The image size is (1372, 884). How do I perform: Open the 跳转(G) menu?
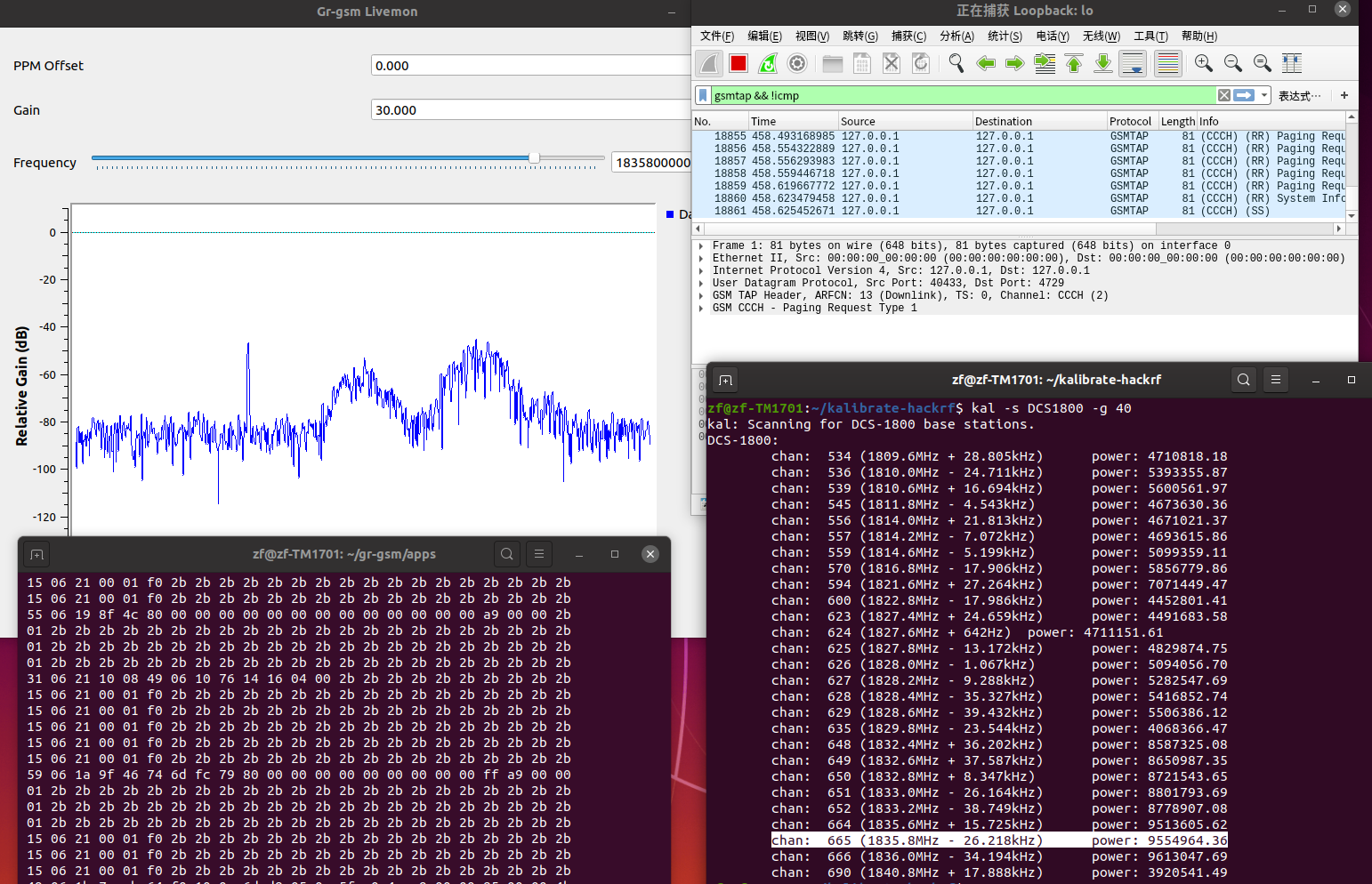[x=860, y=36]
